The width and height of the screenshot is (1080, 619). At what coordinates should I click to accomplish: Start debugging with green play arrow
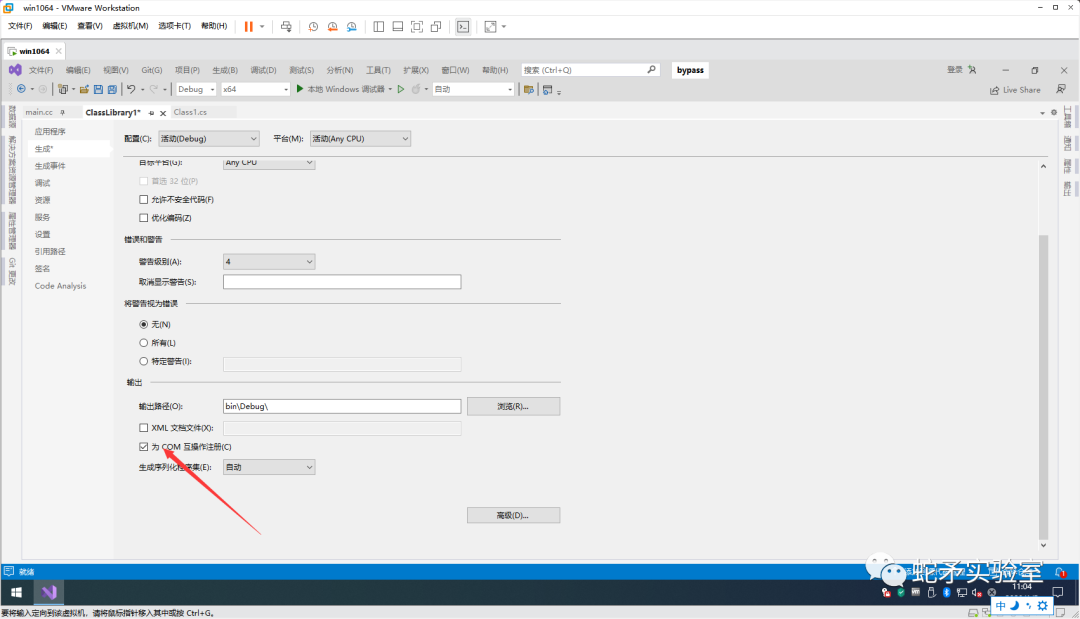[300, 89]
